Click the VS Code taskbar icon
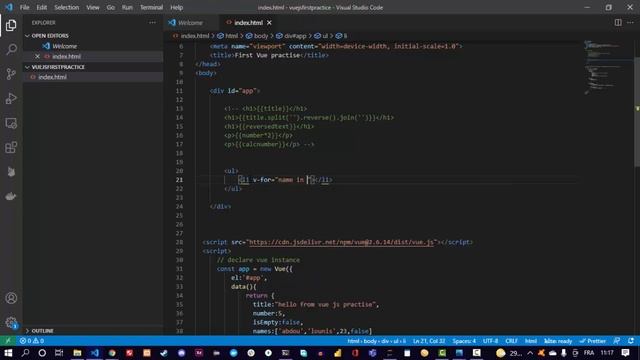Screen dimensions: 640x360 click(x=95, y=353)
